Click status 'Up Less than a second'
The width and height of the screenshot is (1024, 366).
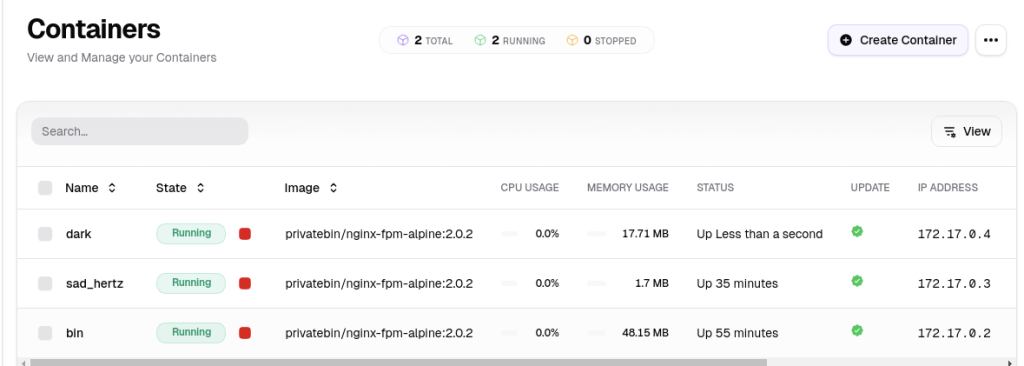click(760, 234)
